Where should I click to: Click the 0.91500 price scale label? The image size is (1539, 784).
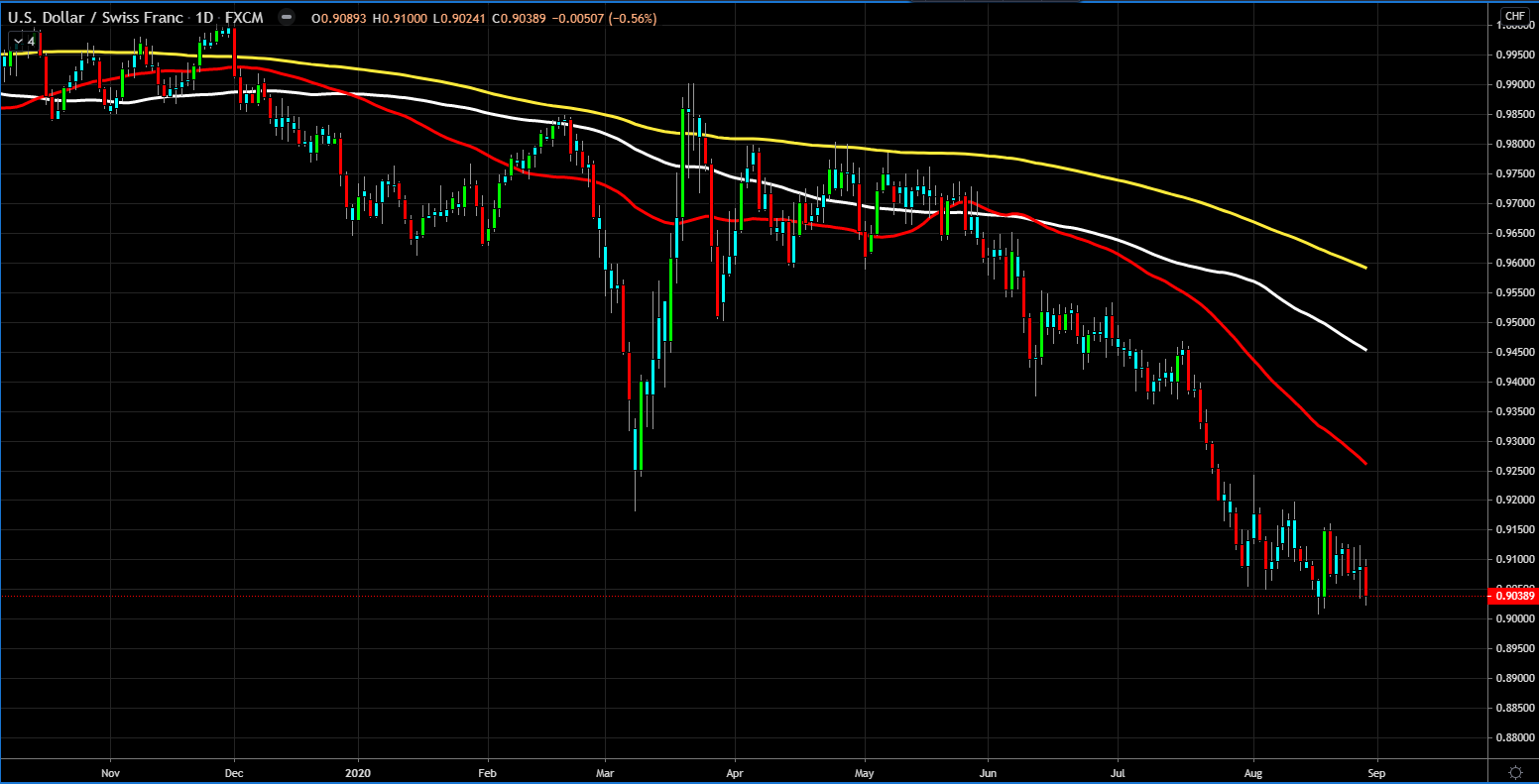point(1516,531)
